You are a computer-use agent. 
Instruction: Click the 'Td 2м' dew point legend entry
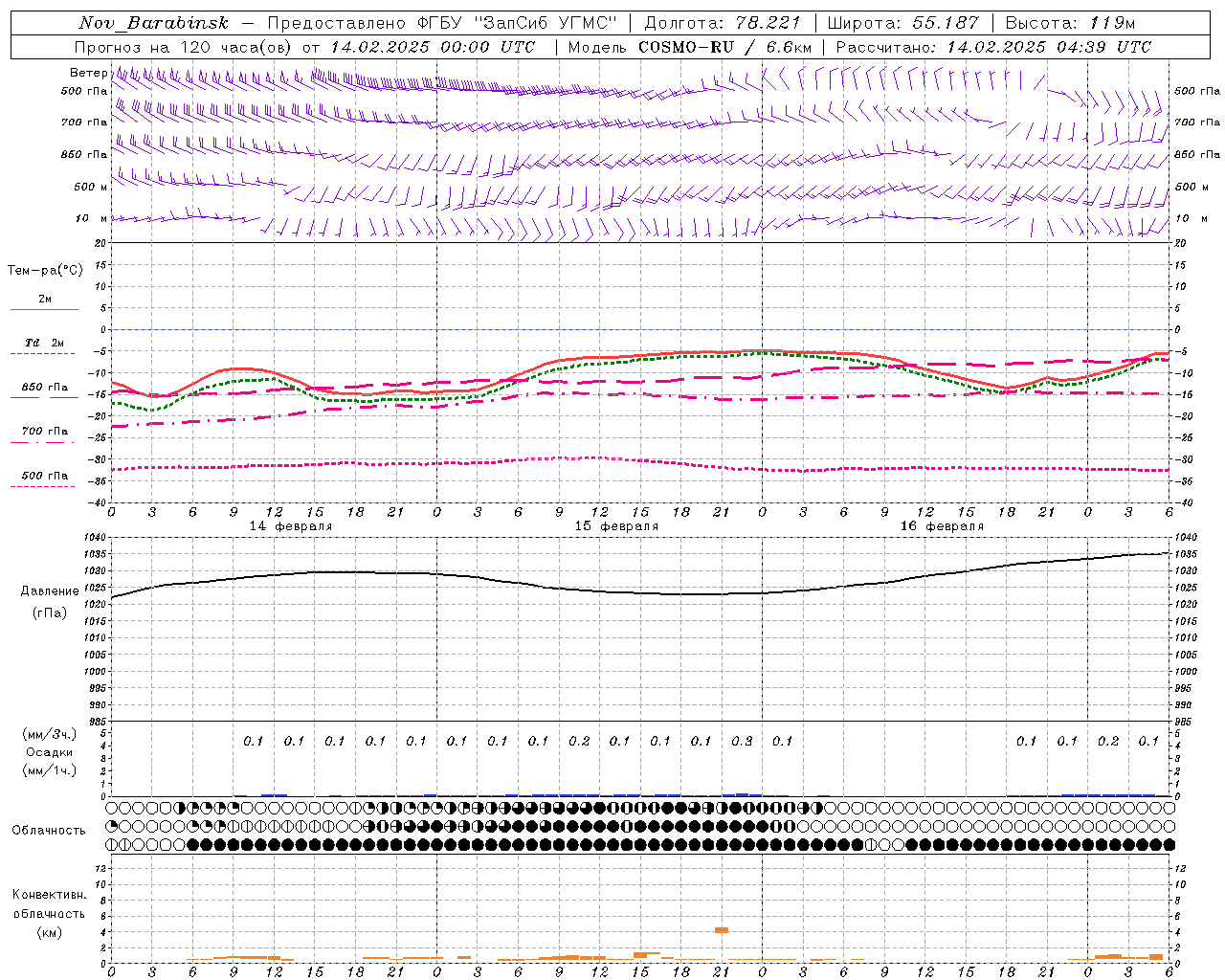point(45,343)
